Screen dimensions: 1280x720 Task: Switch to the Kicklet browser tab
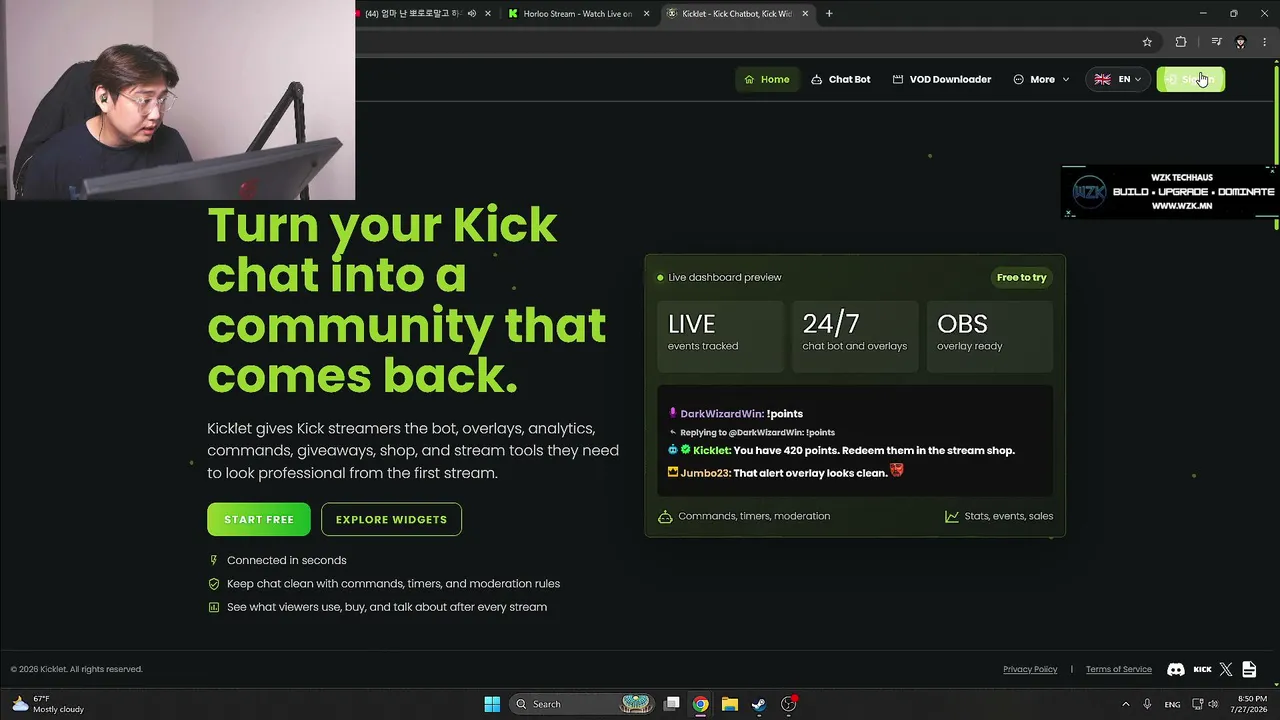pos(738,14)
